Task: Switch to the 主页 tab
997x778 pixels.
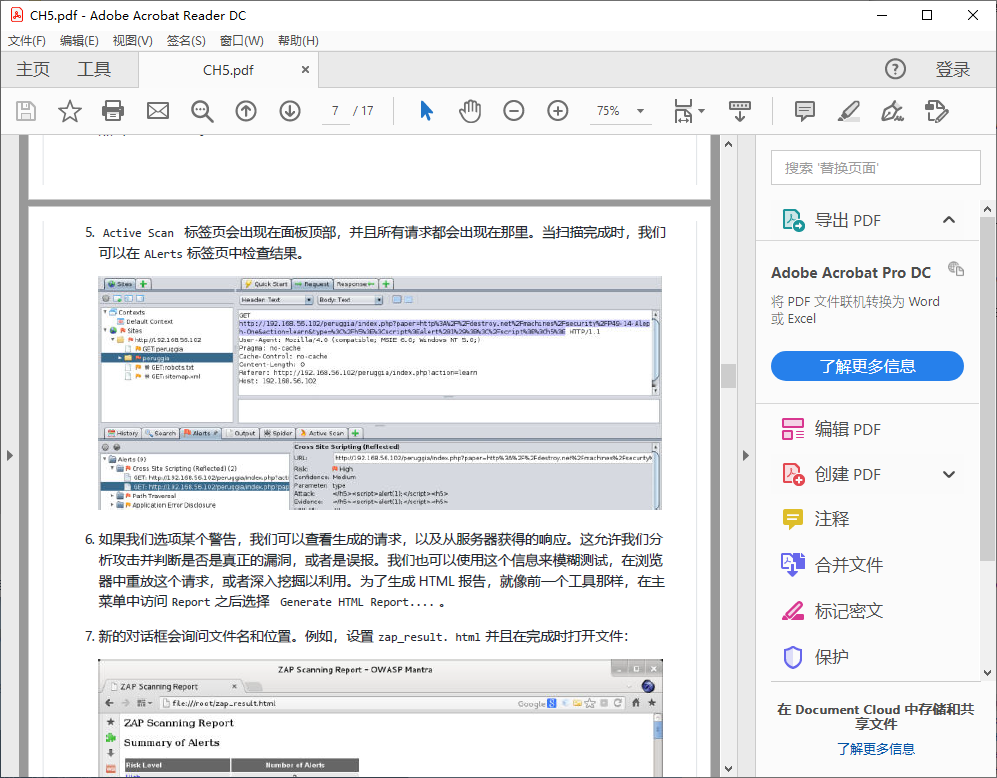Action: pyautogui.click(x=33, y=69)
